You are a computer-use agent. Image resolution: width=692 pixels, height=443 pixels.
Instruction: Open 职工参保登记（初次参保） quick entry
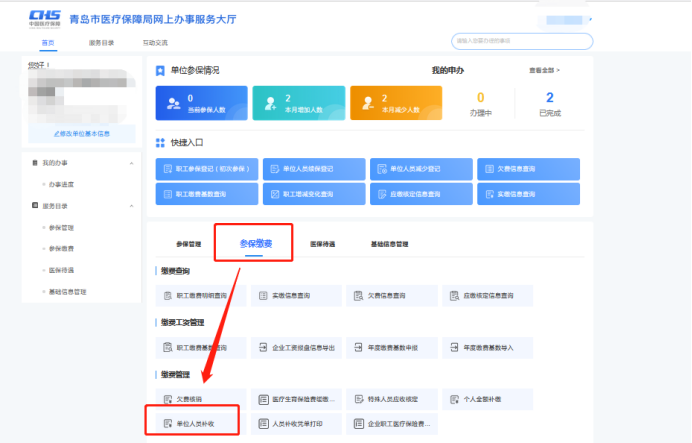207,170
